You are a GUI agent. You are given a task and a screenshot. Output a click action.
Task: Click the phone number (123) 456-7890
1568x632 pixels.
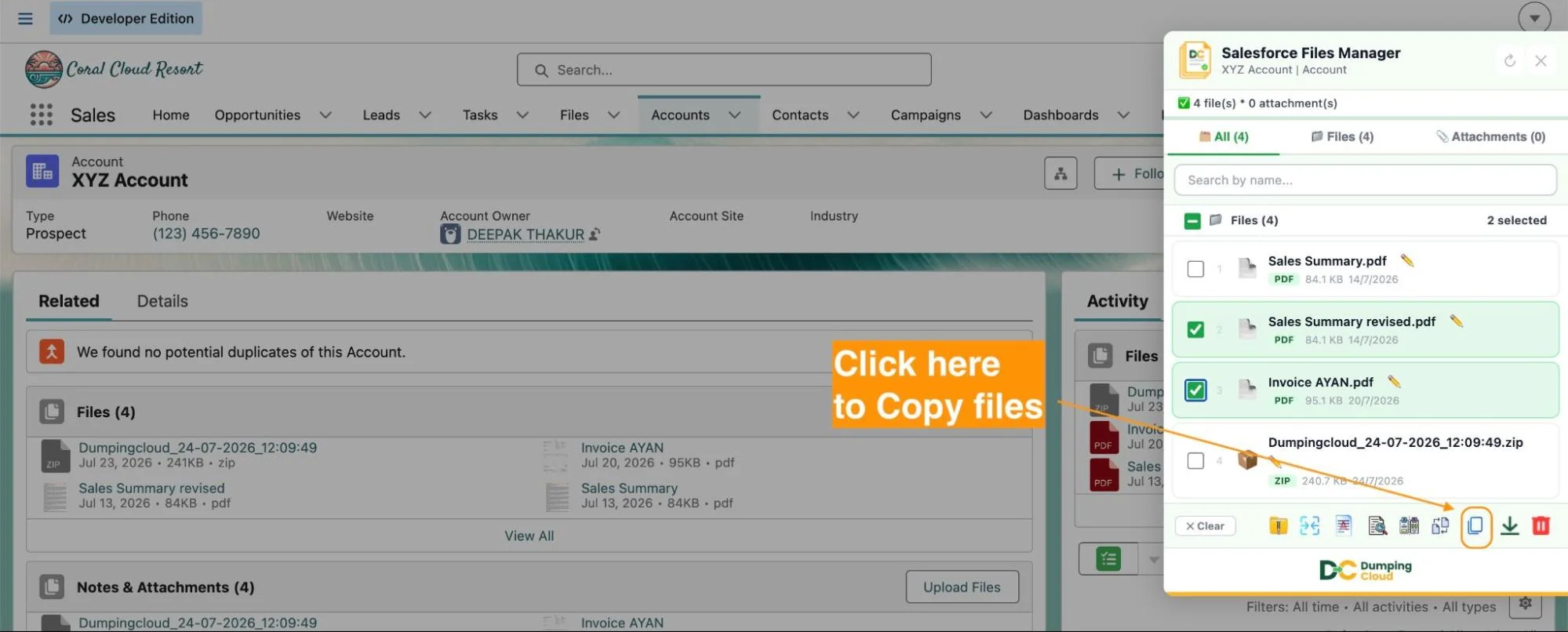tap(206, 234)
